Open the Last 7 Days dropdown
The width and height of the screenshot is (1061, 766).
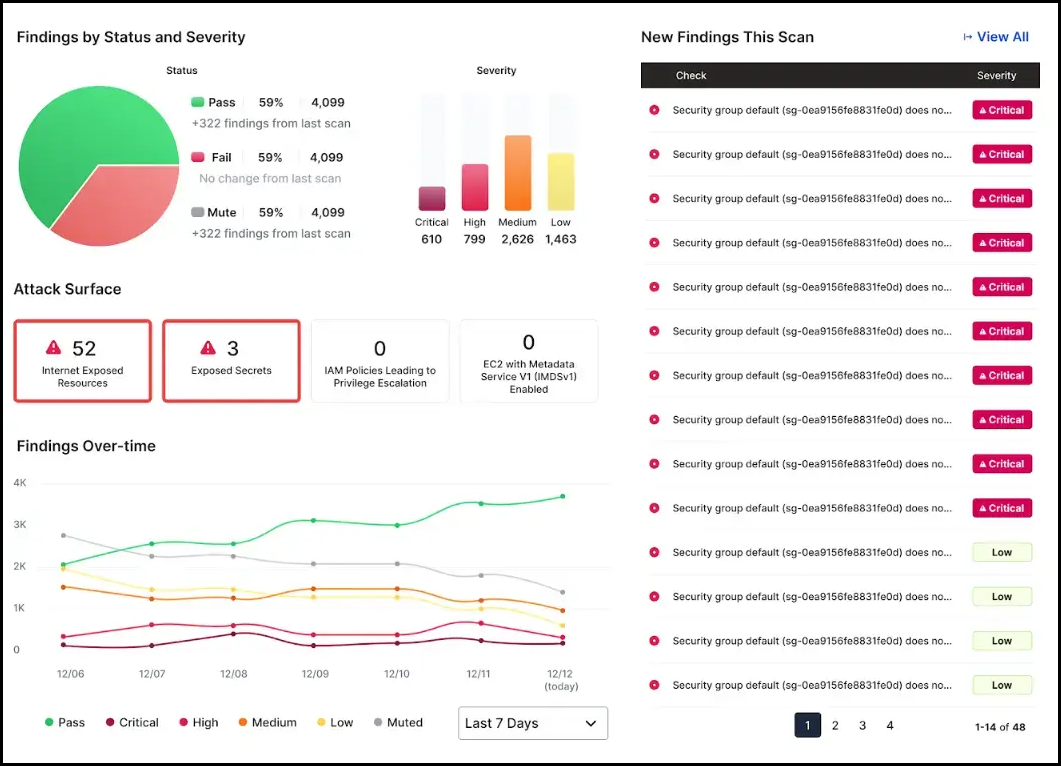coord(532,723)
